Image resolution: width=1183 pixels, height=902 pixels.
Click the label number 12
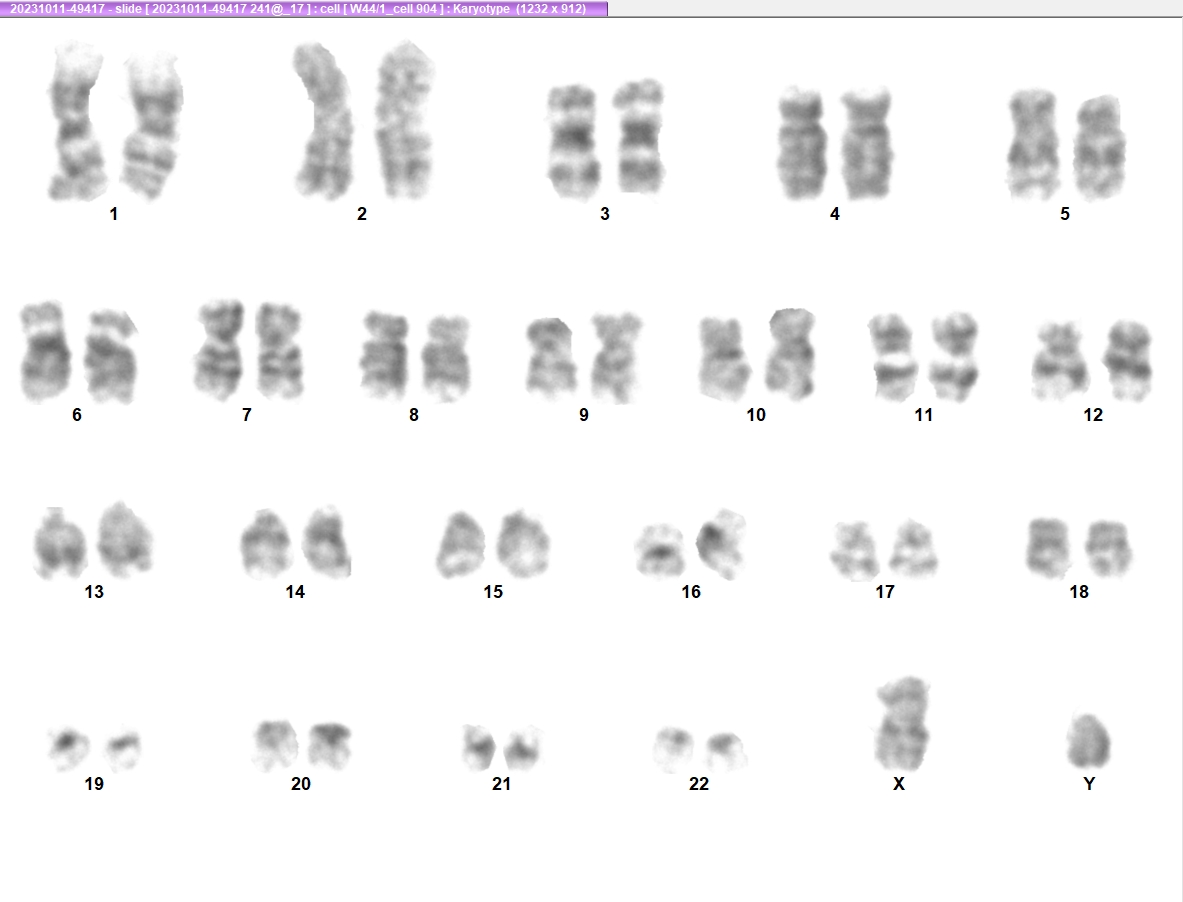pyautogui.click(x=1093, y=415)
